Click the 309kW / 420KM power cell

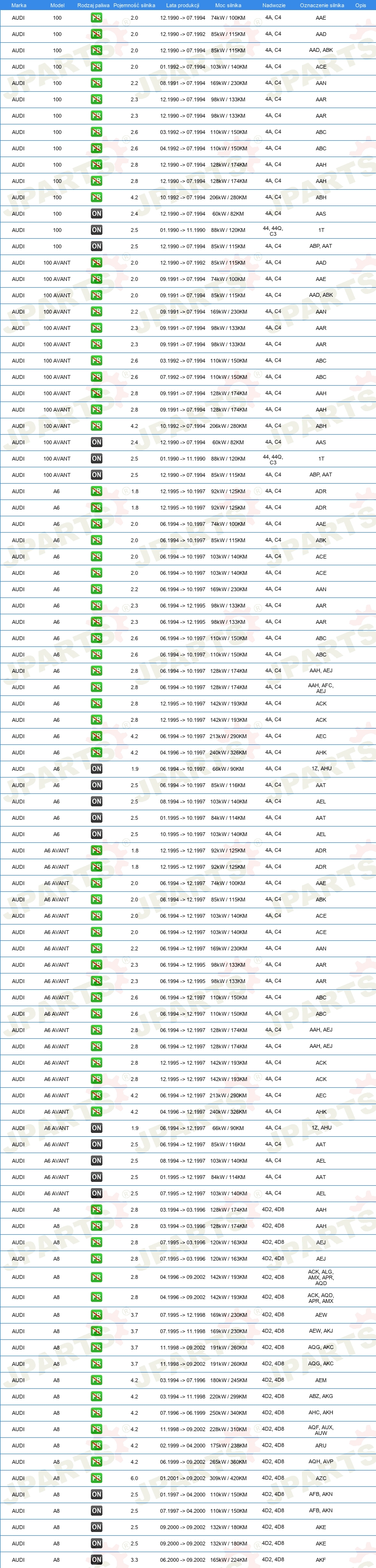point(228,1479)
